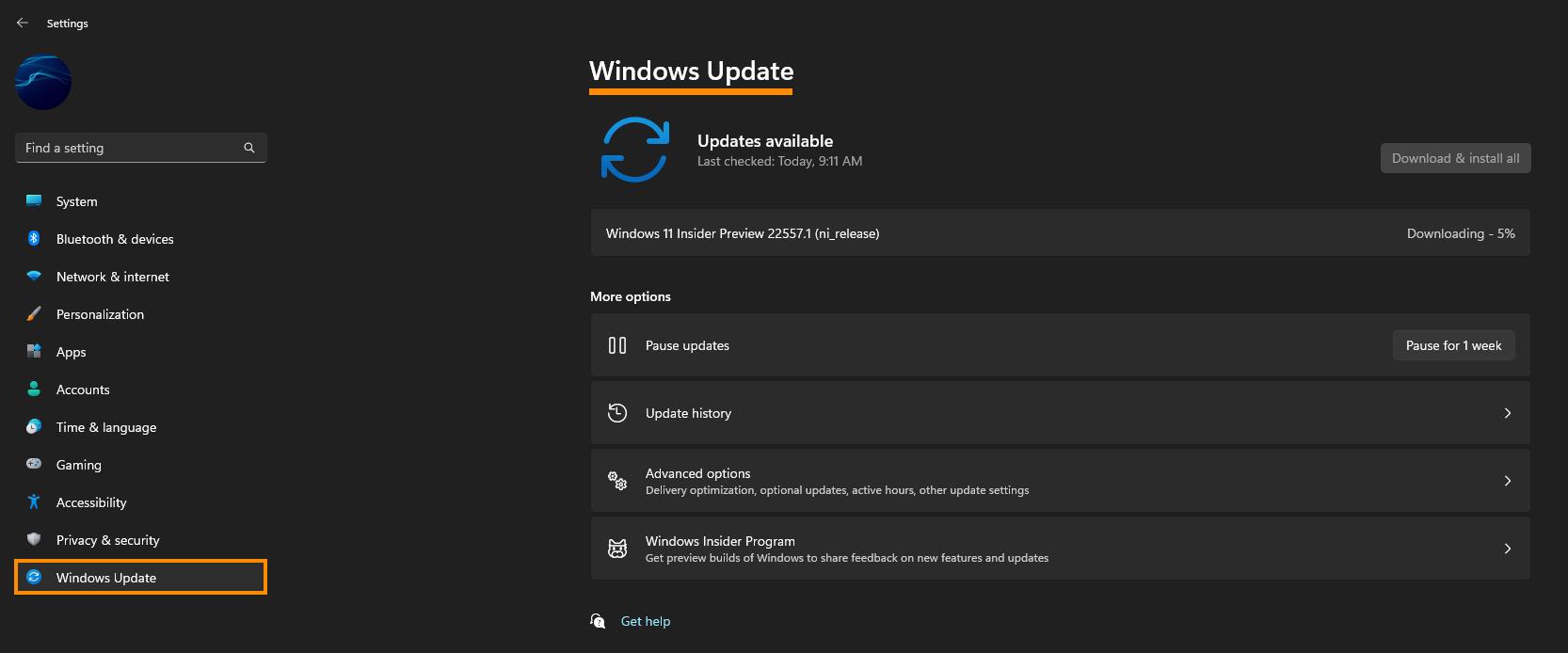This screenshot has width=1568, height=653.
Task: Open System settings text label
Action: (77, 201)
